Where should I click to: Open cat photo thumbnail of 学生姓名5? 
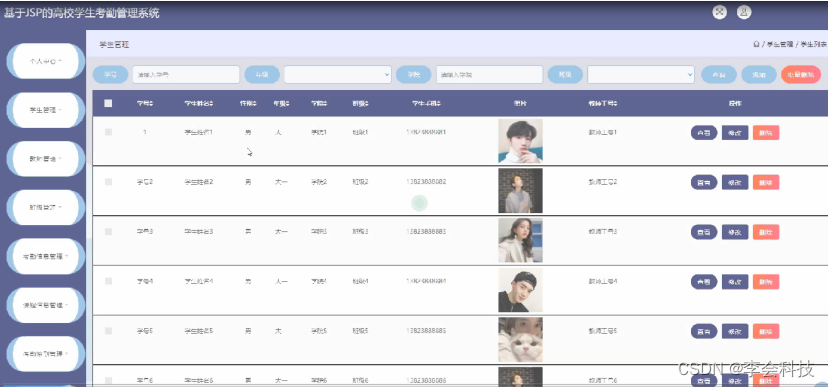520,340
